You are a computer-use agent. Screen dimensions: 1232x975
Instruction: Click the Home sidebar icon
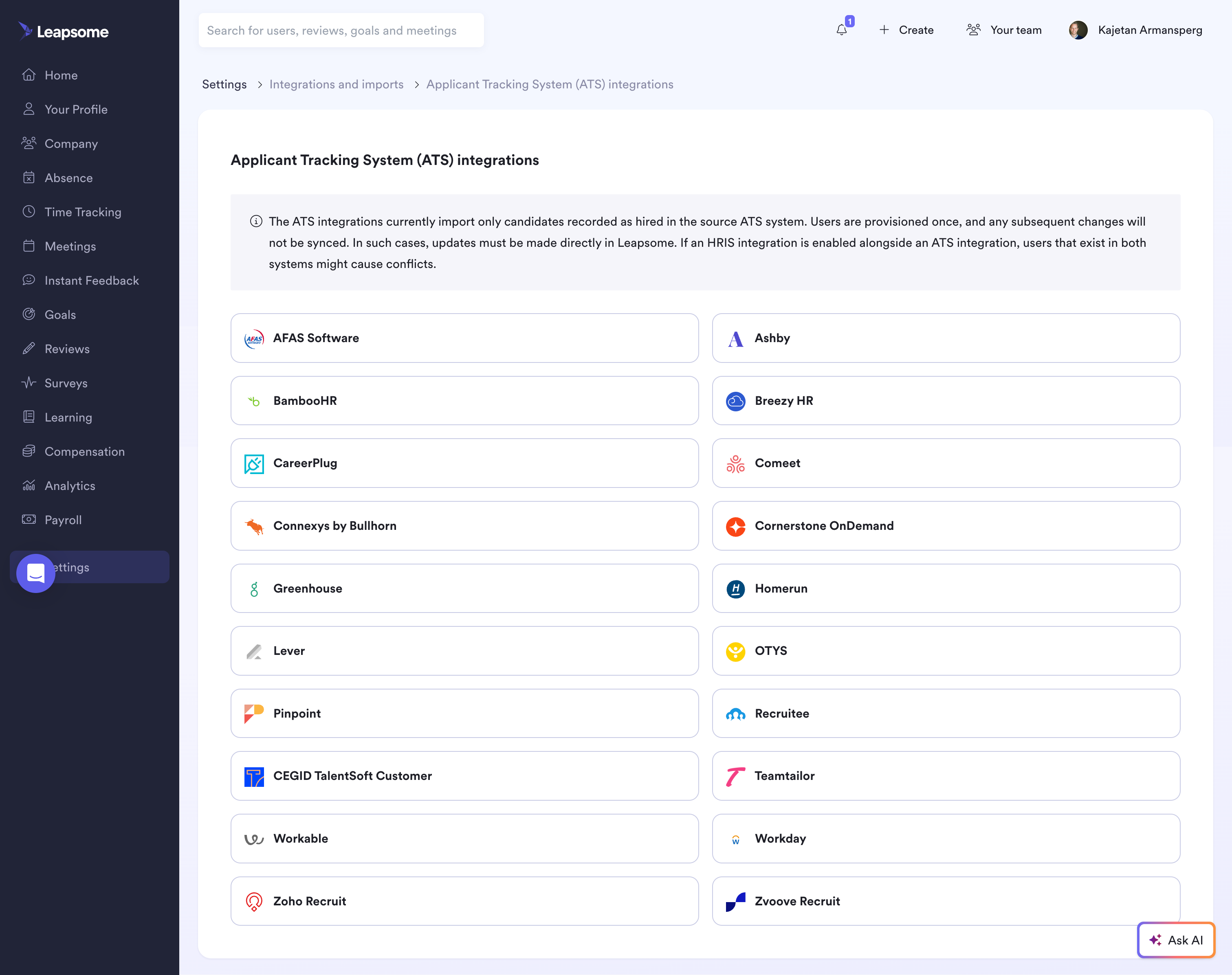pos(29,75)
